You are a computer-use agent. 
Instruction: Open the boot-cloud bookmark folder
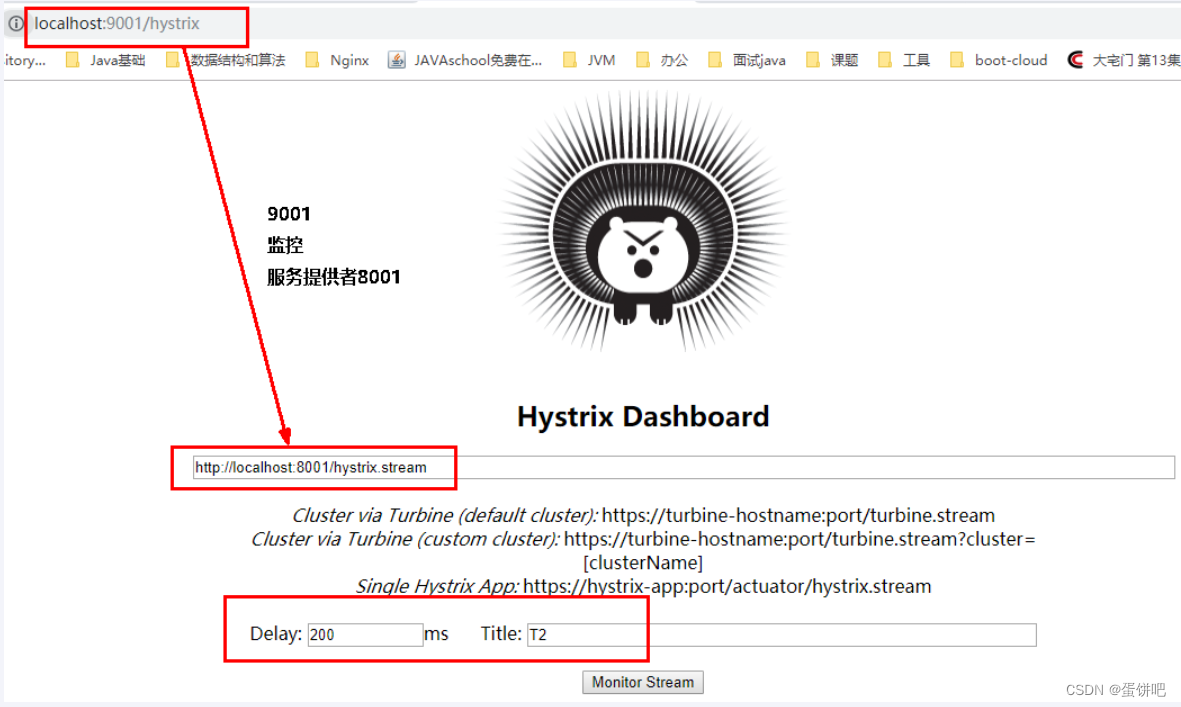click(999, 60)
